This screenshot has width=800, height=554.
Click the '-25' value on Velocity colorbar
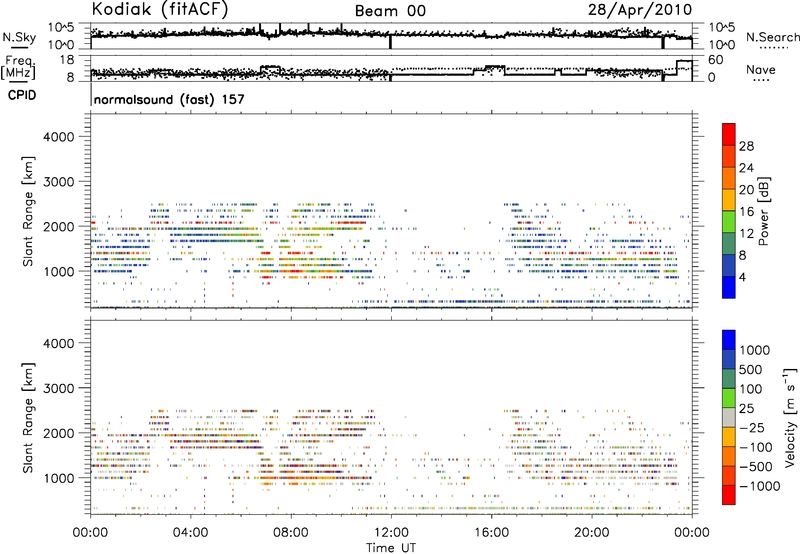click(752, 428)
